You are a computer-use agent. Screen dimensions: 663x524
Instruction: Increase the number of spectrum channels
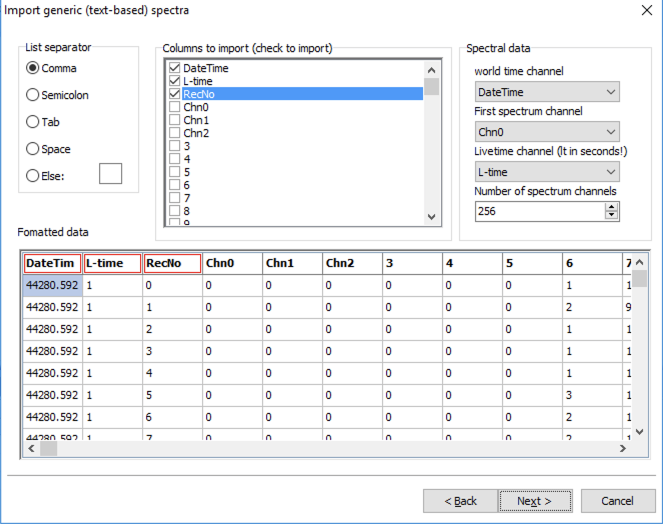(611, 207)
